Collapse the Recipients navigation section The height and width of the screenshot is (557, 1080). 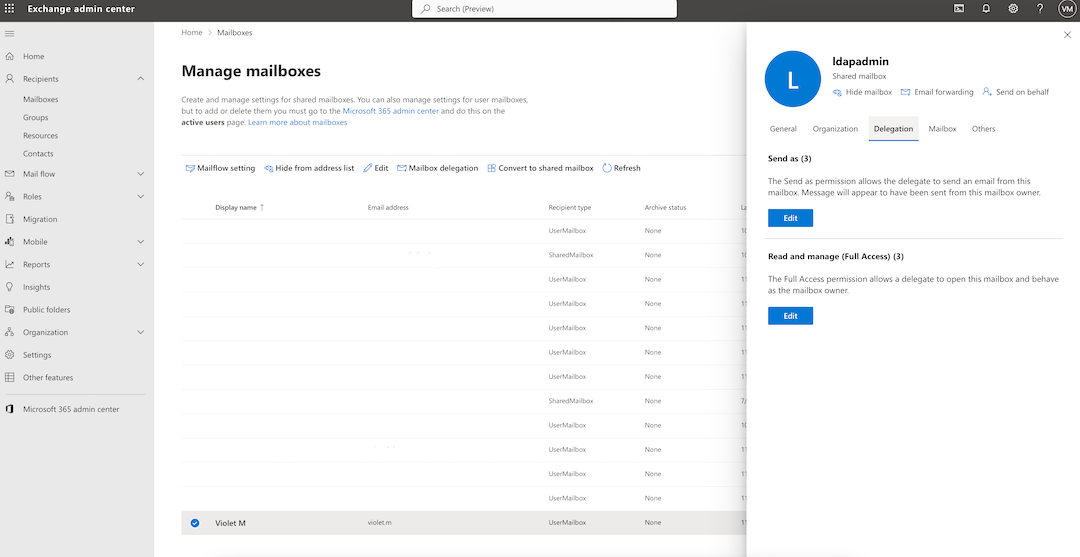(x=140, y=79)
